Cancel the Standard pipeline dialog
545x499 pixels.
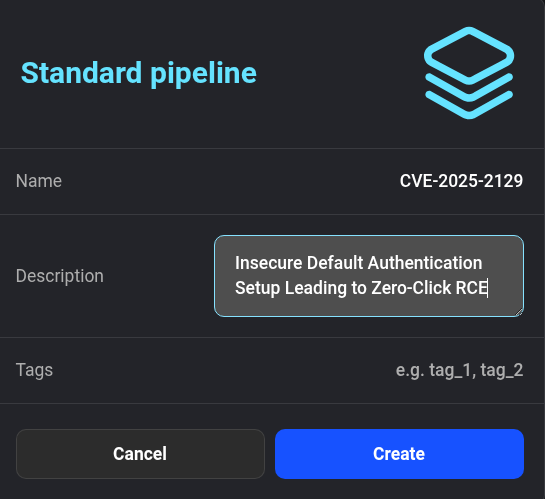pos(140,454)
